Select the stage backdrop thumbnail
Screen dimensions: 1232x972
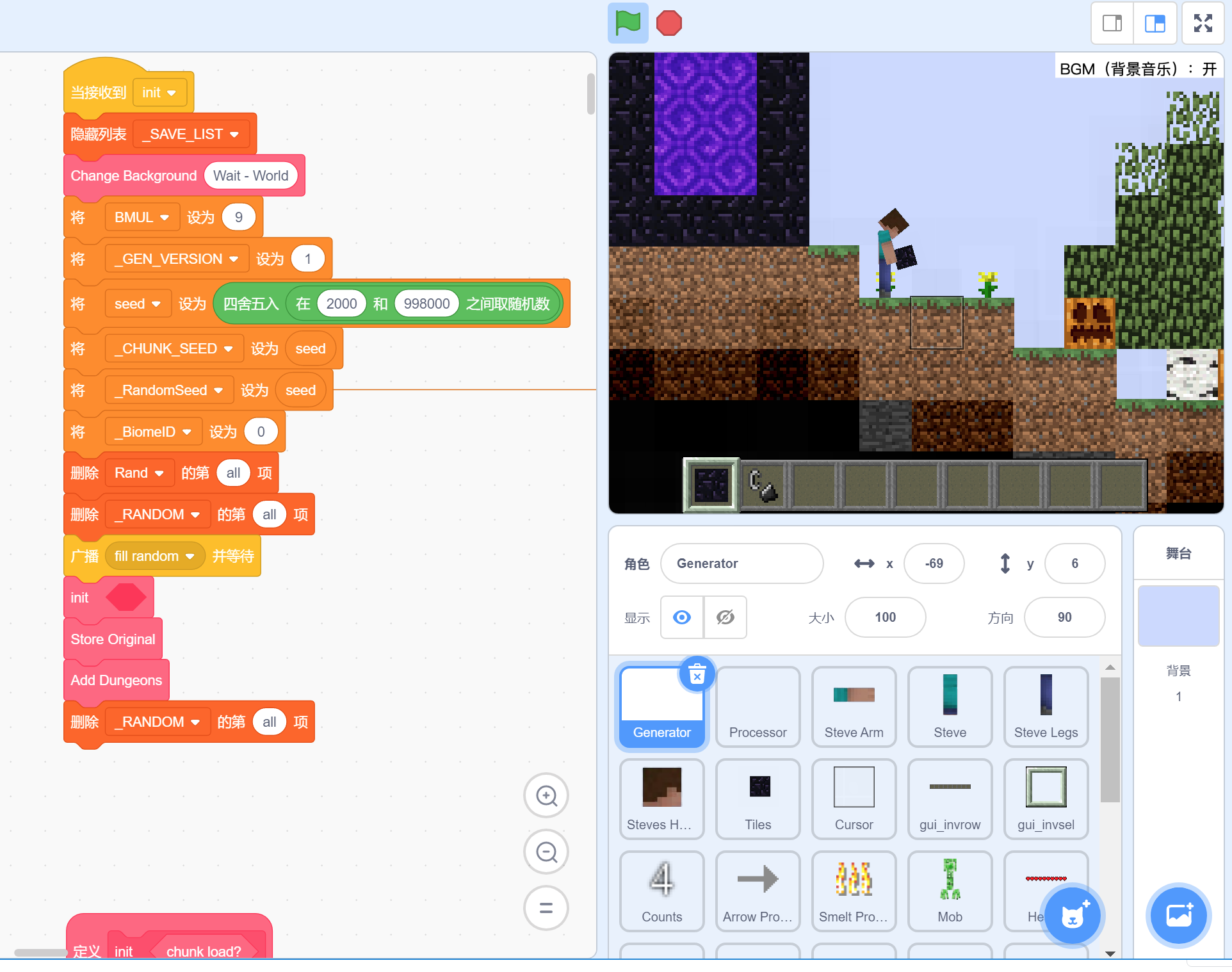[1178, 615]
